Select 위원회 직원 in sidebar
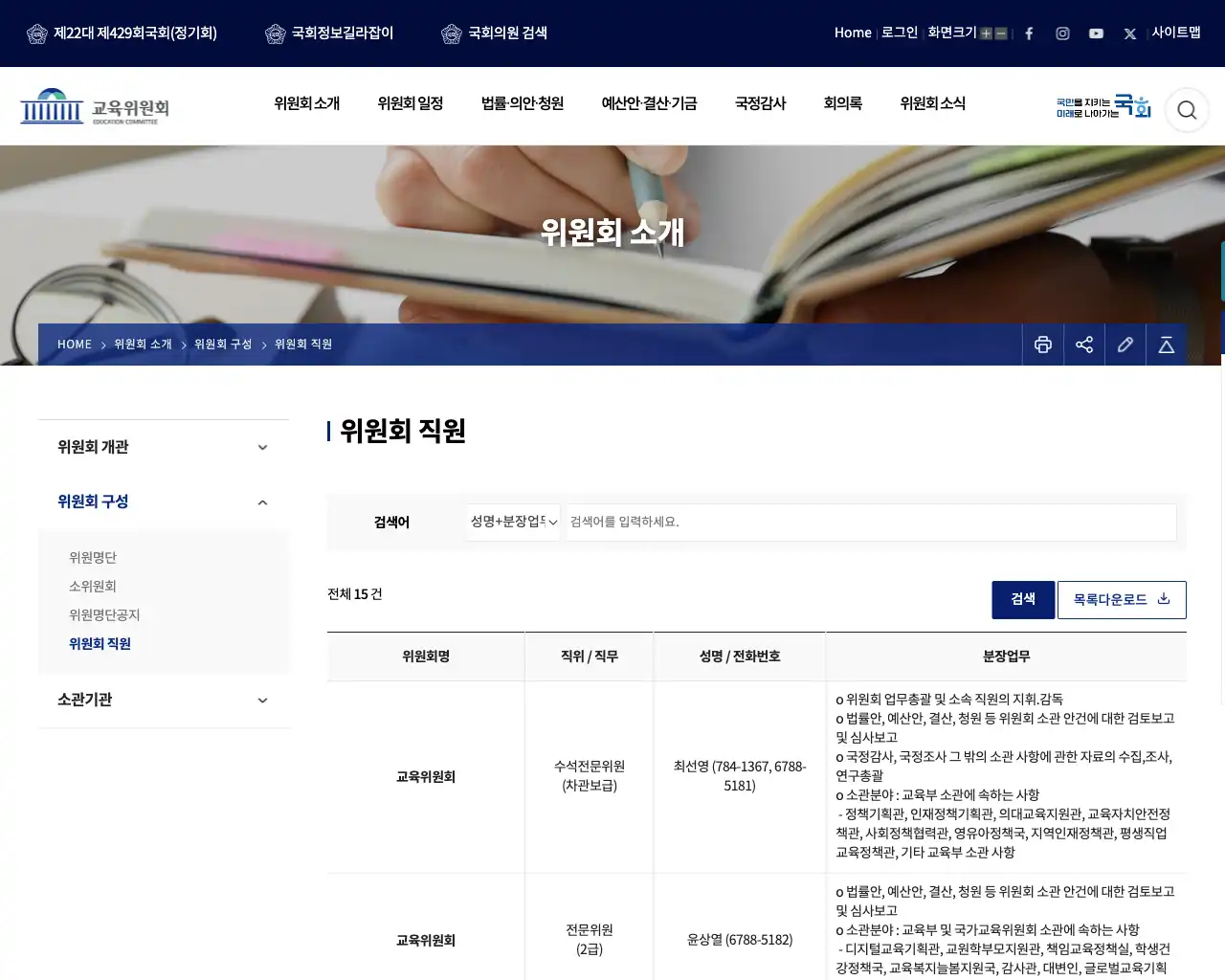The width and height of the screenshot is (1225, 980). (100, 644)
